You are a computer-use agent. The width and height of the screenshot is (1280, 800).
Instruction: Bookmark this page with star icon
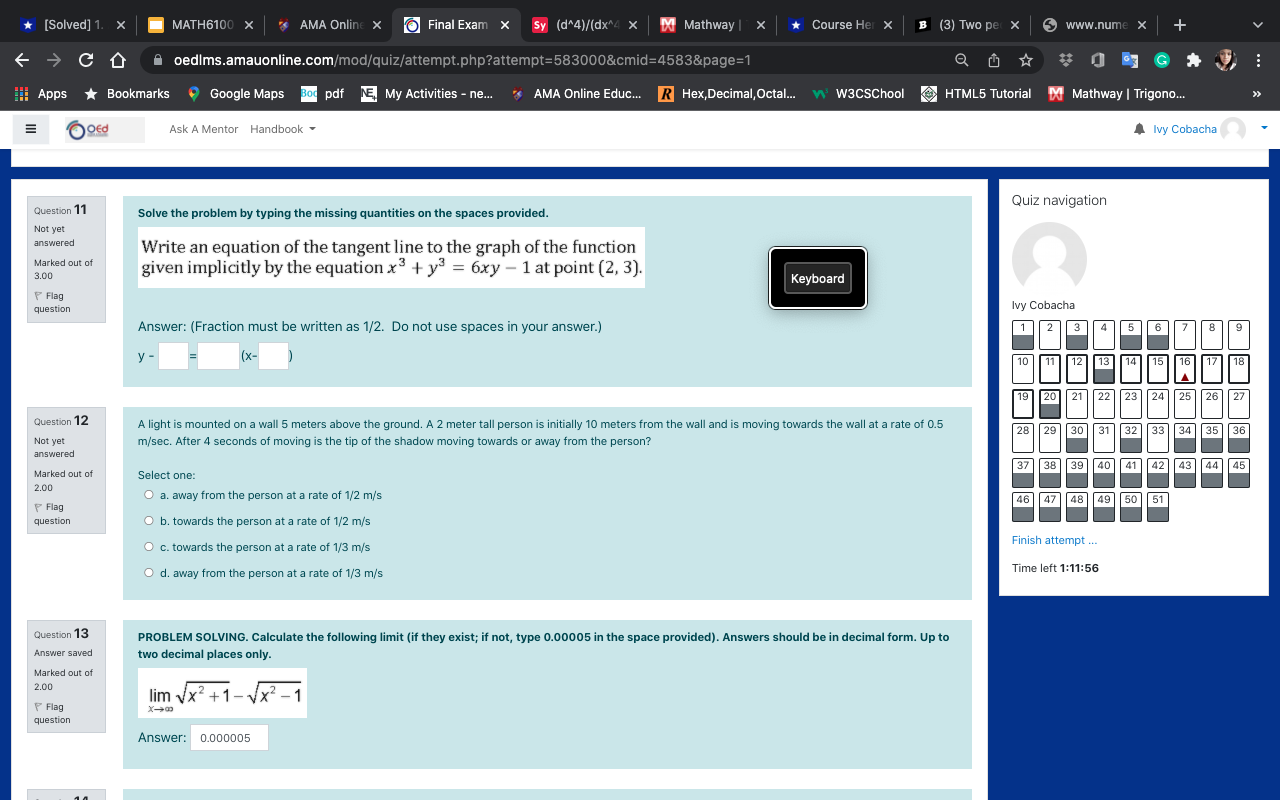coord(1026,60)
